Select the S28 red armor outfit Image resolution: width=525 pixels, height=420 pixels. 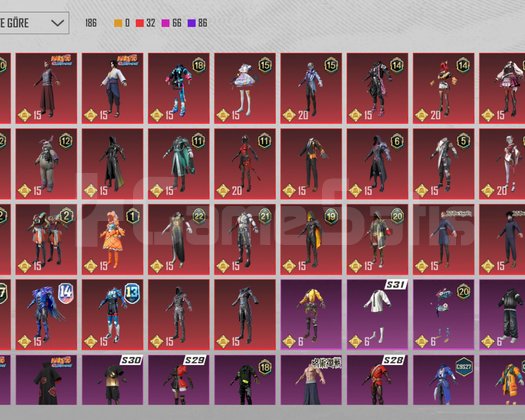[377, 380]
